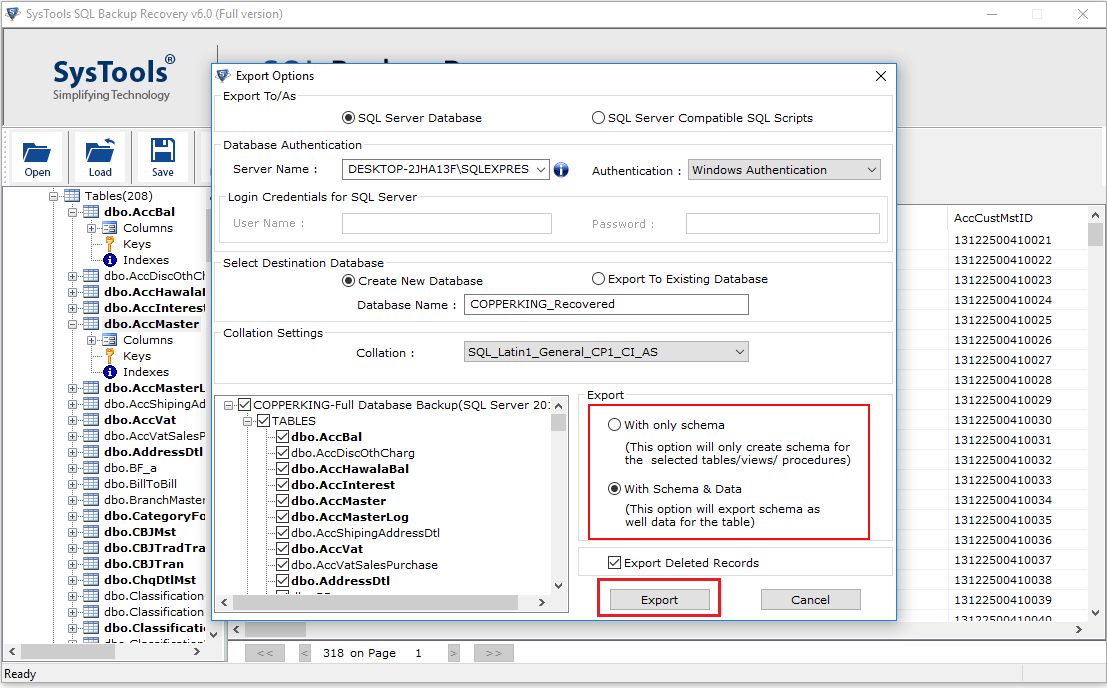The height and width of the screenshot is (688, 1107).
Task: Click the Indexes icon under dbo.AccMaster
Action: (x=109, y=372)
